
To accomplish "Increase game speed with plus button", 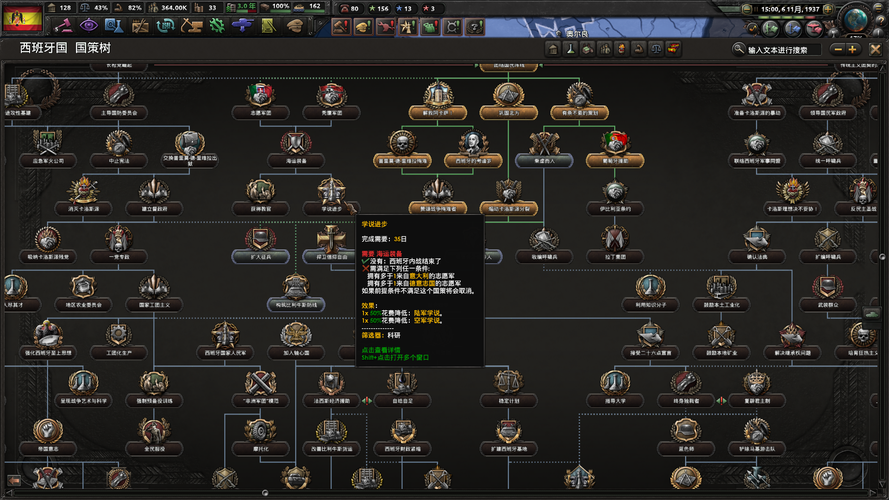I will pos(828,9).
